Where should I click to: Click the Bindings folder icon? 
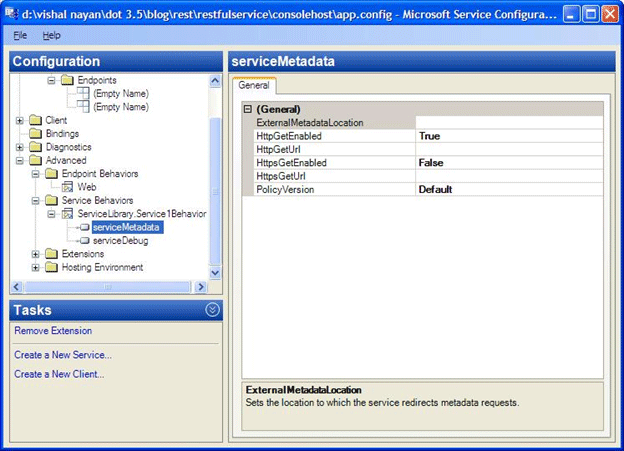tap(36, 134)
